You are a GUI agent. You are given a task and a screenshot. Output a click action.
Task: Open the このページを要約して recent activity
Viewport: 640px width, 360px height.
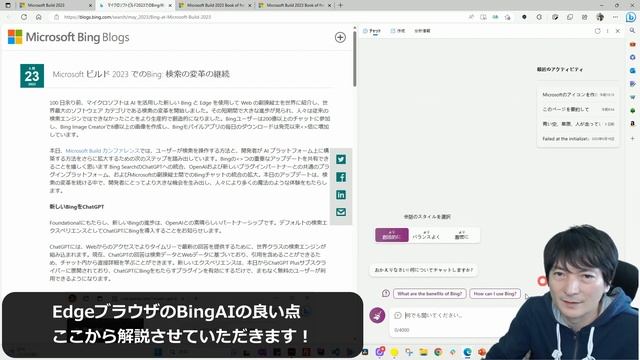[578, 109]
